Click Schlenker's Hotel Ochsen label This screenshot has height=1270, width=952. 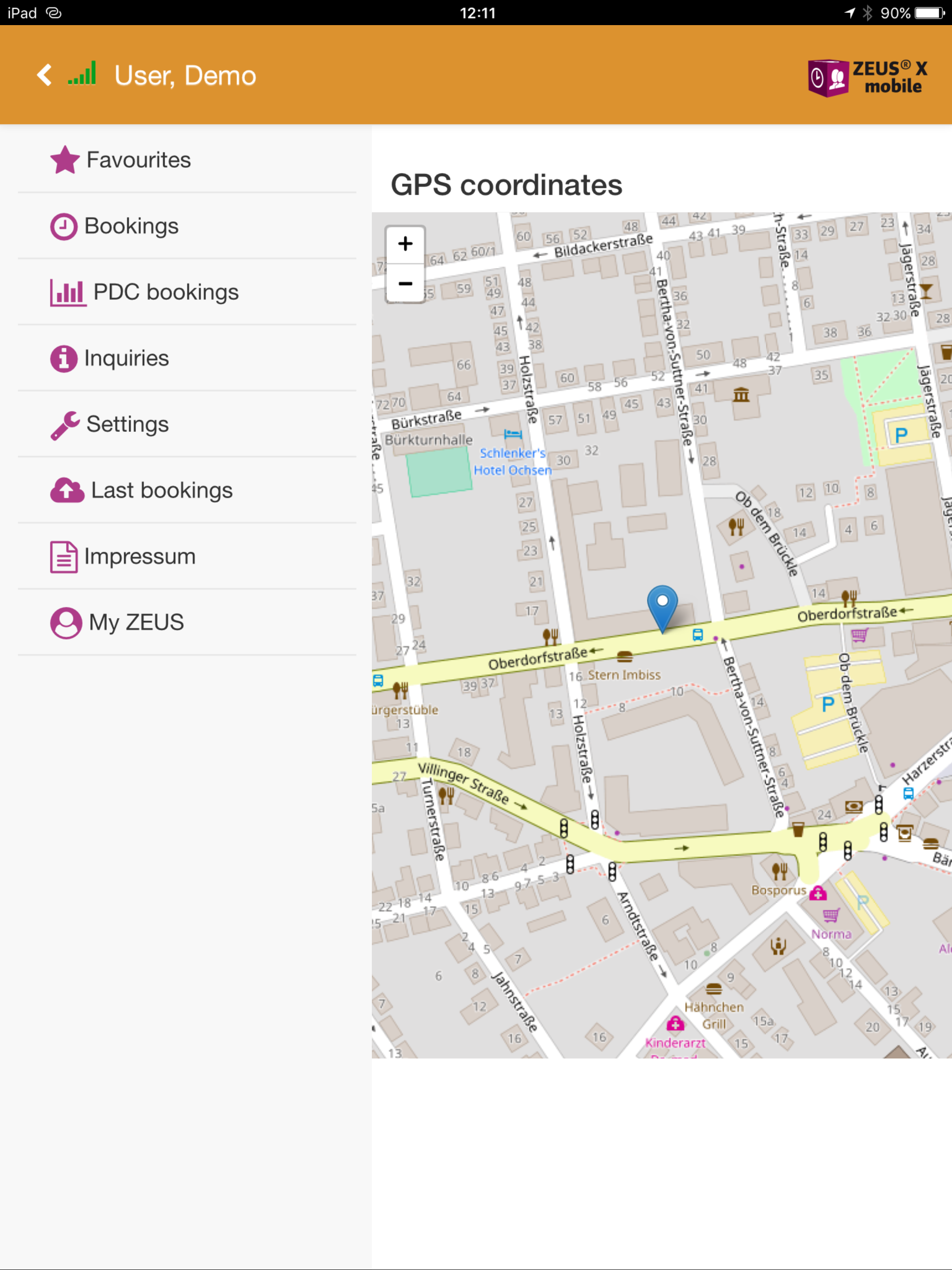[512, 462]
